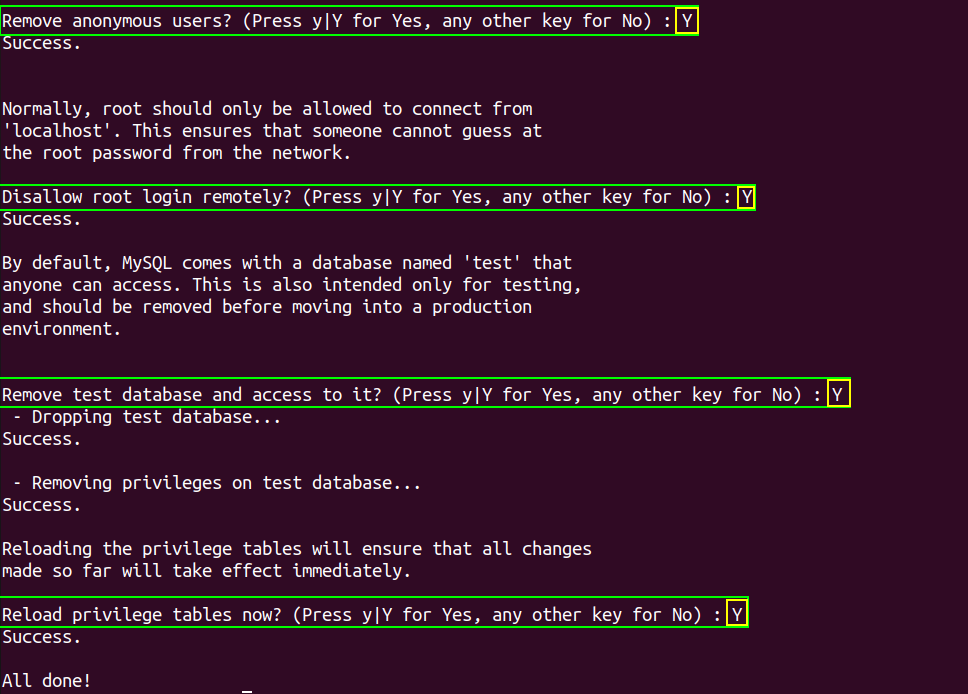Viewport: 968px width, 694px height.
Task: Click the "Normally, root should only be allowed" line
Action: point(267,109)
